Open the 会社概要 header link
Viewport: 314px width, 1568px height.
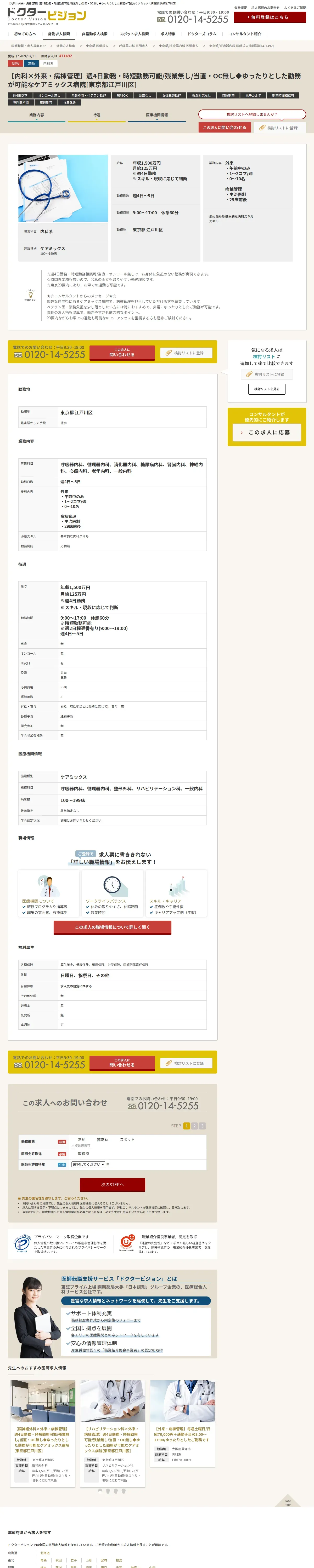point(241,8)
